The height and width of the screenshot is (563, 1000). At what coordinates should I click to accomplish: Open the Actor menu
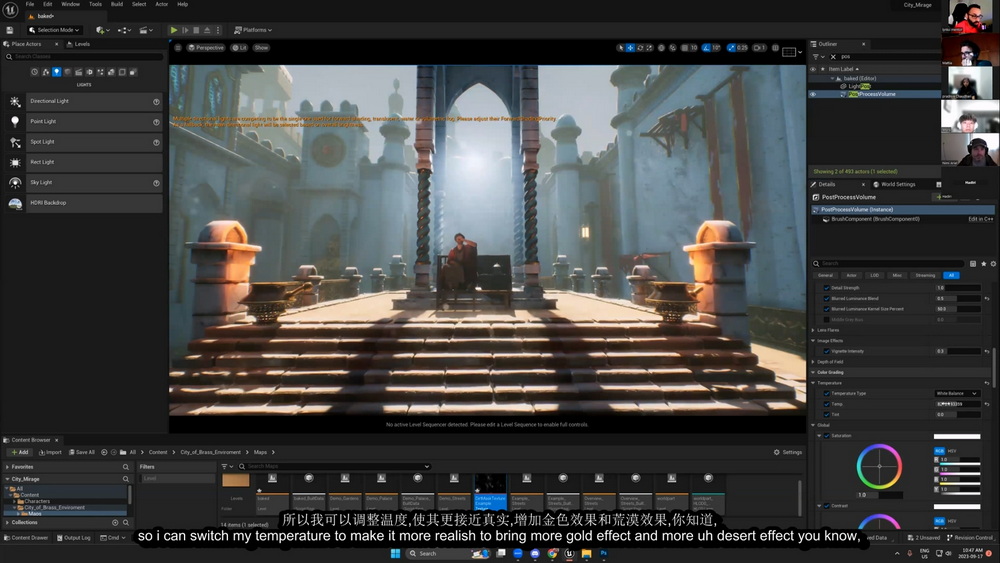point(162,4)
